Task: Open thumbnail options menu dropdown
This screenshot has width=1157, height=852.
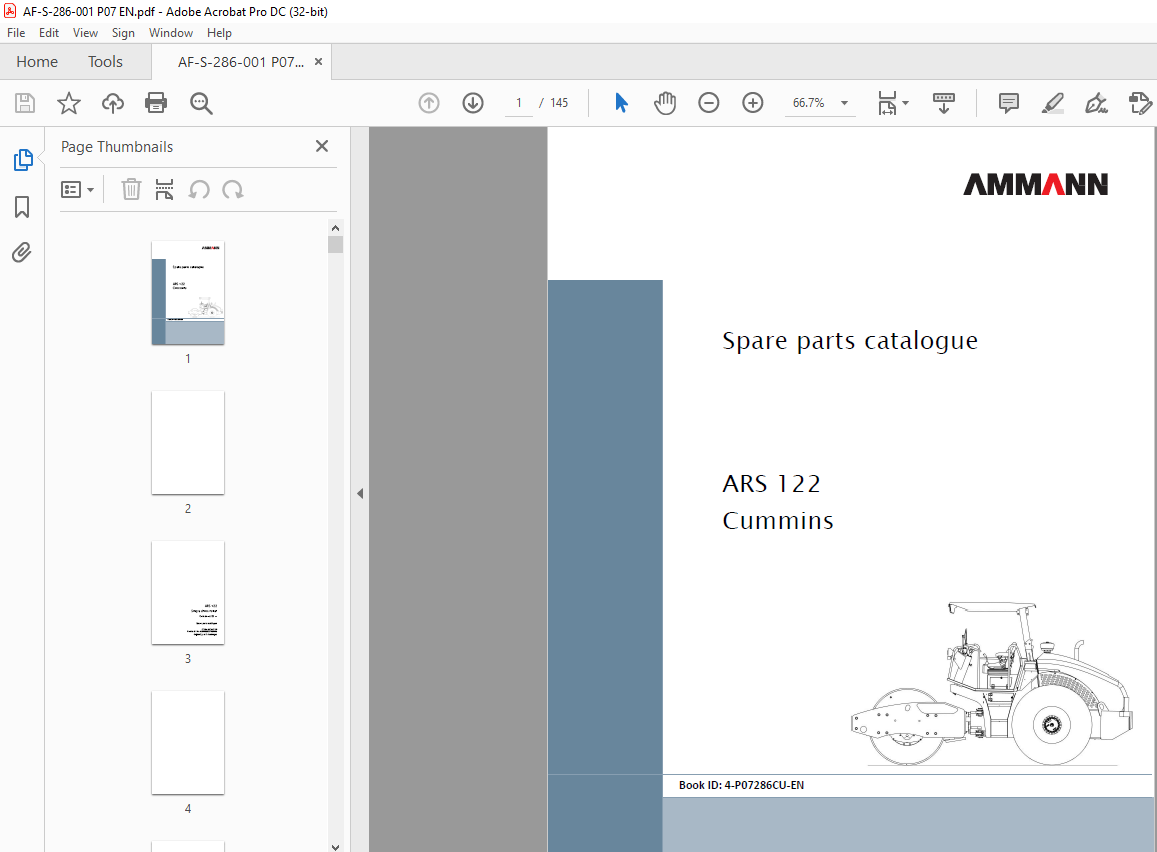Action: pyautogui.click(x=77, y=190)
